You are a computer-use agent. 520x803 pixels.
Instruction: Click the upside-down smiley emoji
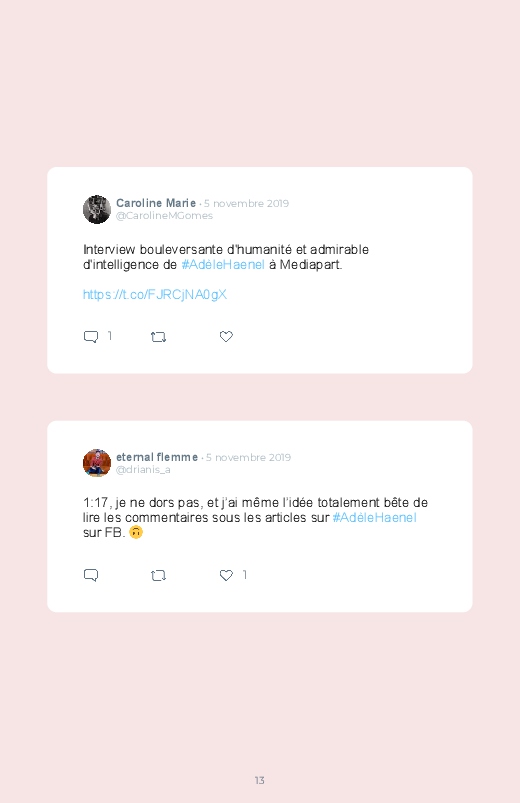pos(136,532)
